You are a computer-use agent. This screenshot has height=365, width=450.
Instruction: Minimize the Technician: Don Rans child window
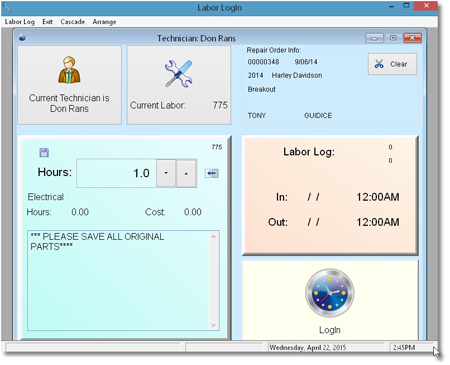(374, 38)
